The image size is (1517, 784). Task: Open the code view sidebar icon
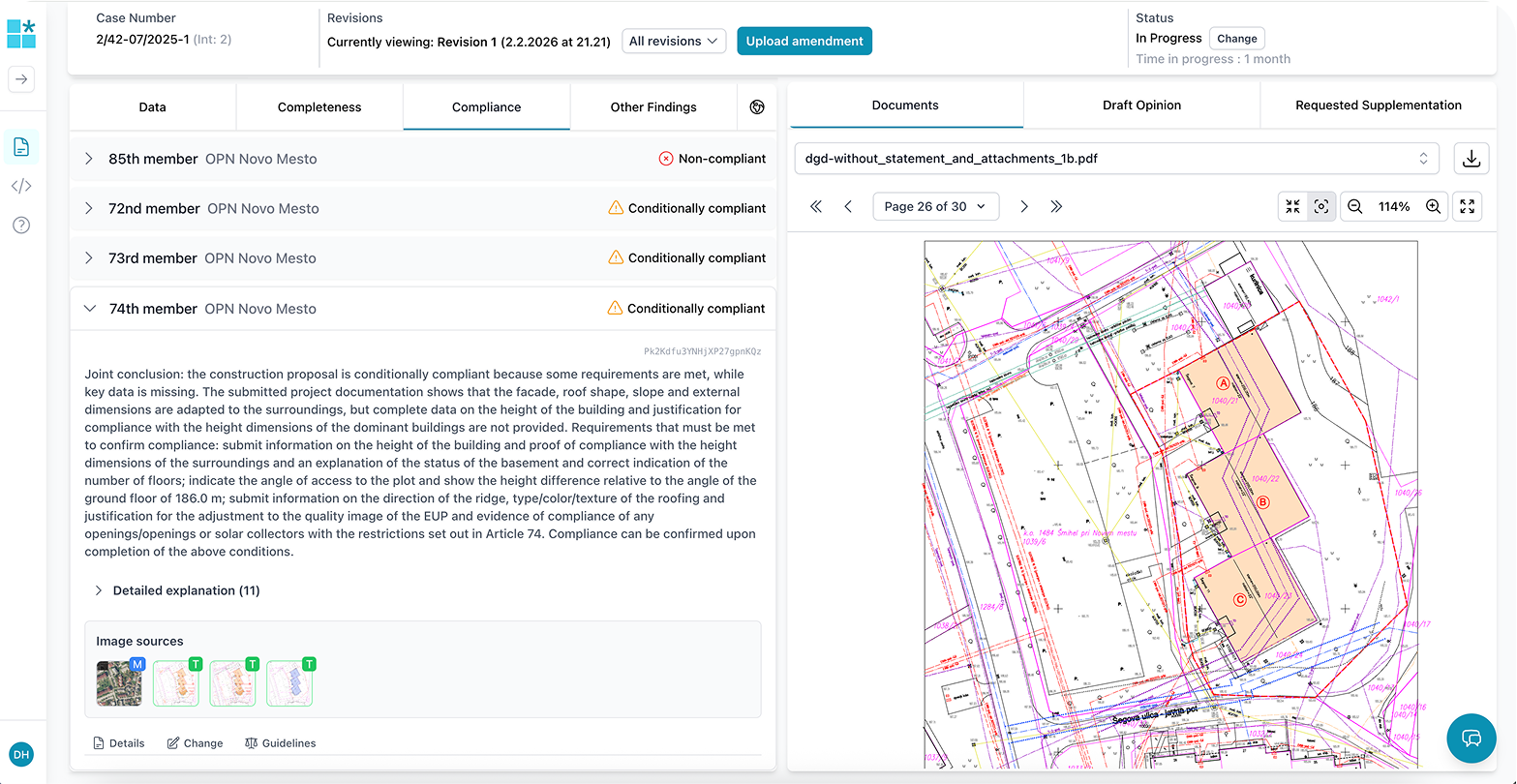point(21,186)
